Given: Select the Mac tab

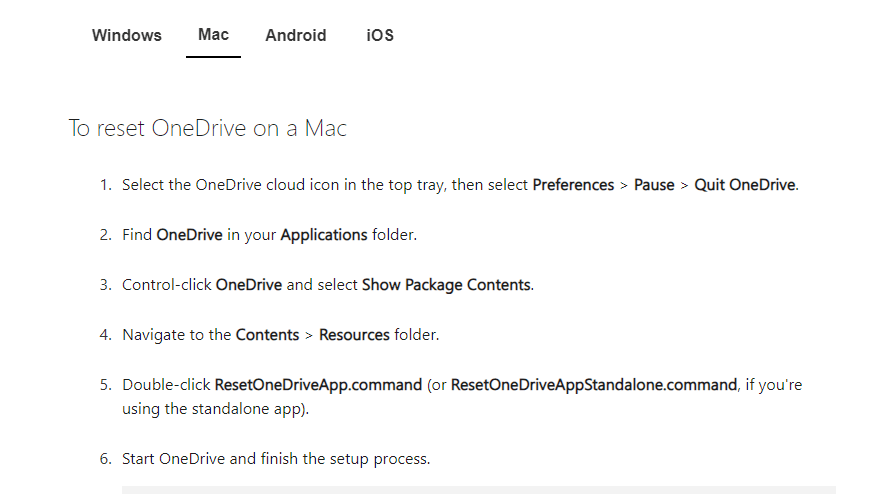Looking at the screenshot, I should (214, 35).
